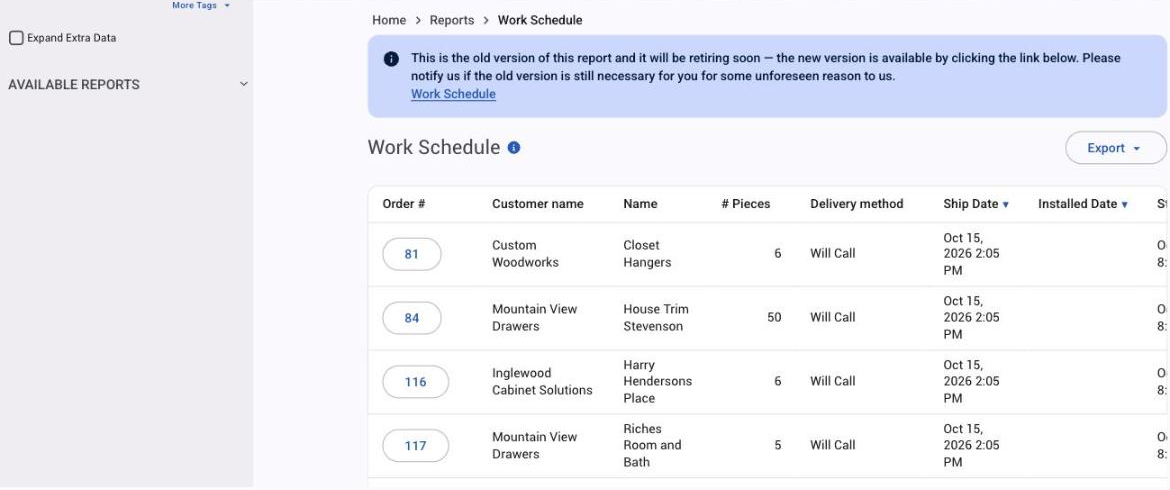Open order number 117
Viewport: 1170px width, 490px height.
[x=416, y=446]
